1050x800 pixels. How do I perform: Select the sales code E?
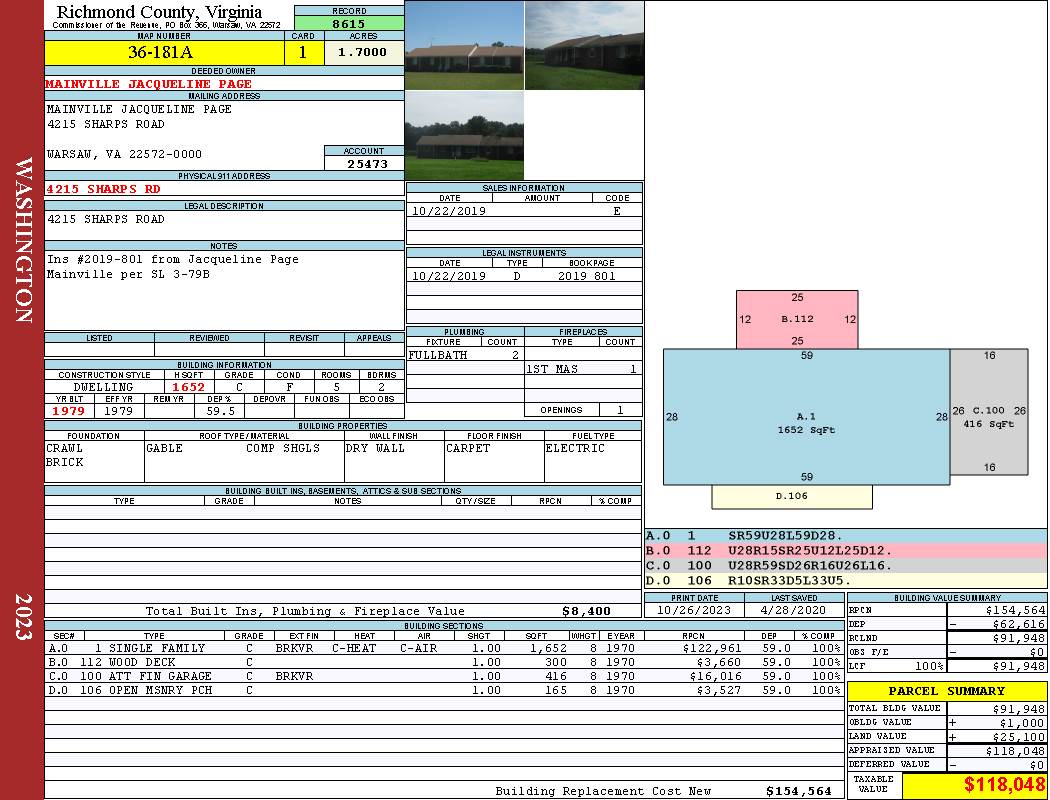point(617,211)
